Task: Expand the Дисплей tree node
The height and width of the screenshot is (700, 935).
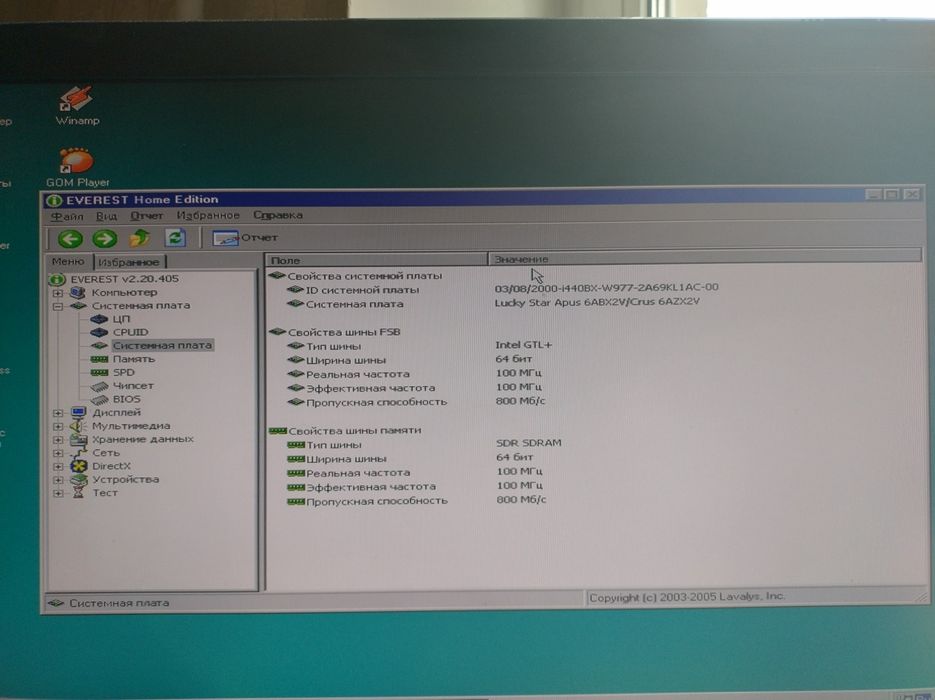Action: click(x=58, y=413)
